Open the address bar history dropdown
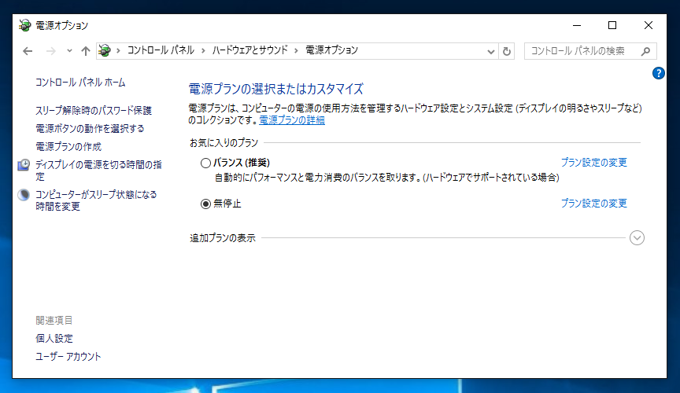This screenshot has height=393, width=680. (491, 52)
